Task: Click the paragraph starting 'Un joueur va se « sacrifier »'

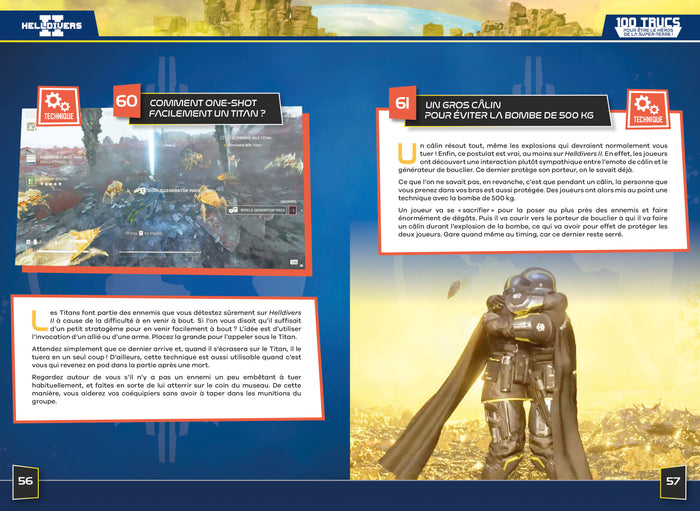Action: point(533,222)
